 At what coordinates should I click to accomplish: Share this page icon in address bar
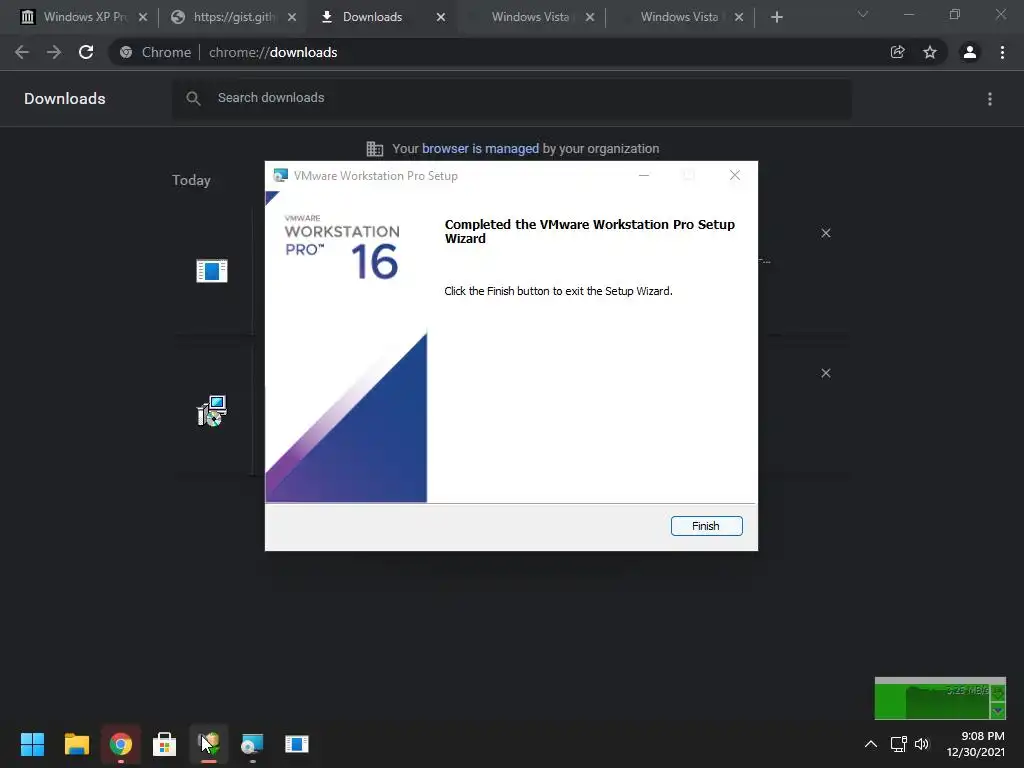(897, 52)
